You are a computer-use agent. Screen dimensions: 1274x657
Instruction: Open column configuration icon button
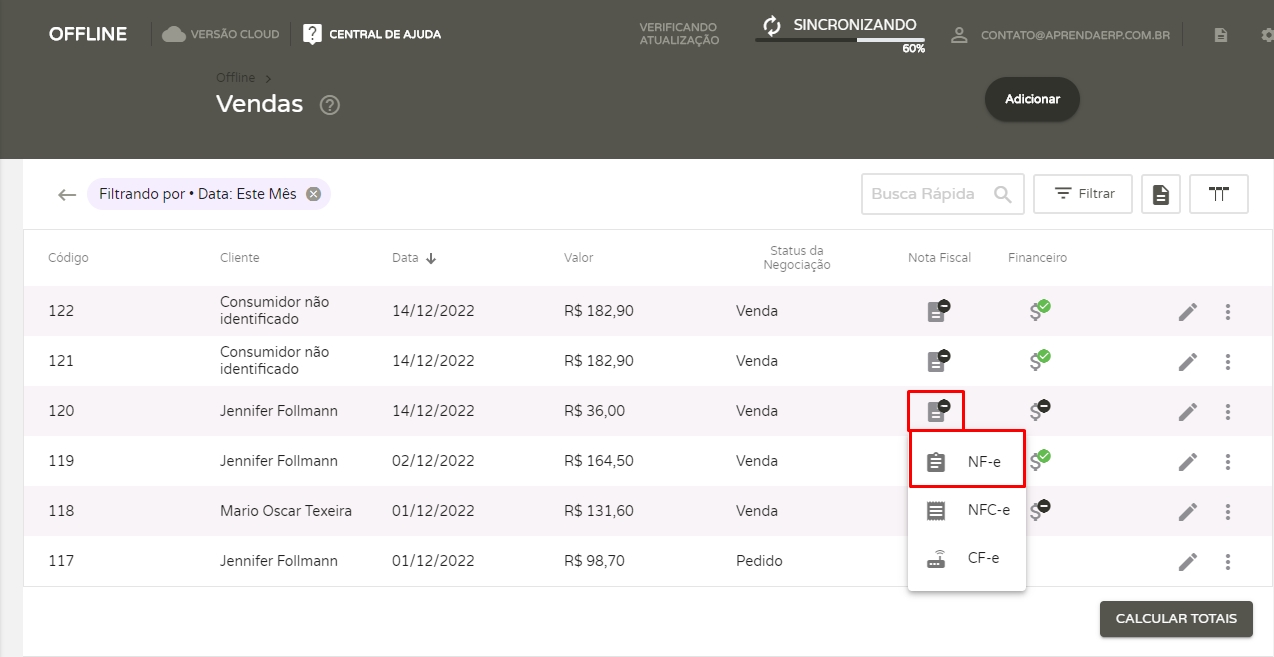tap(1218, 194)
